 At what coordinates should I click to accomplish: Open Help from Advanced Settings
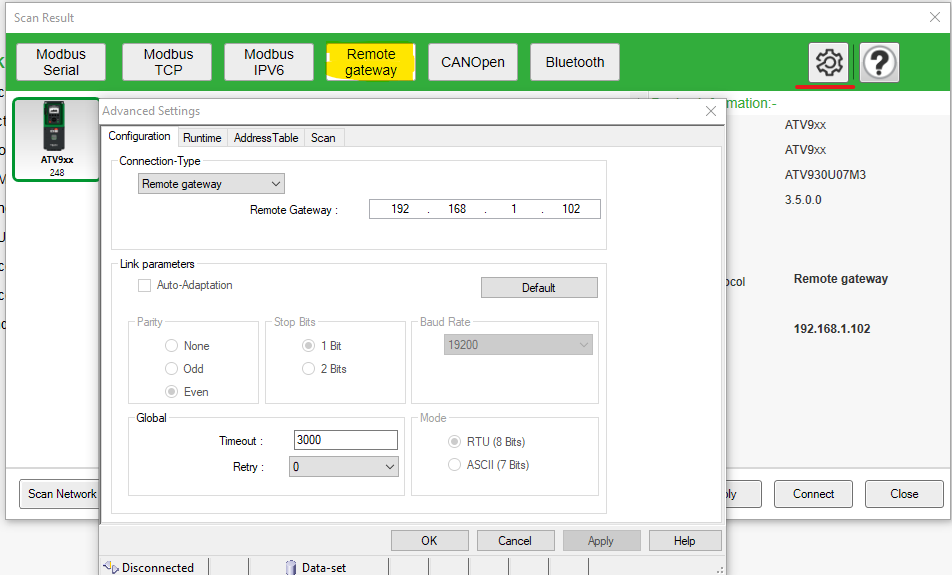(x=685, y=540)
